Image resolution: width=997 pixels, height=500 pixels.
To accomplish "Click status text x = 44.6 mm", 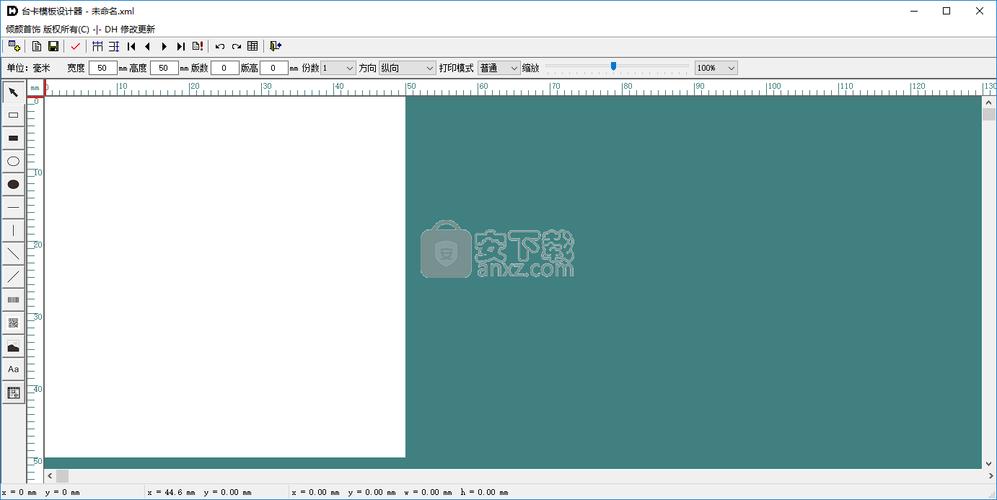I will click(x=172, y=492).
